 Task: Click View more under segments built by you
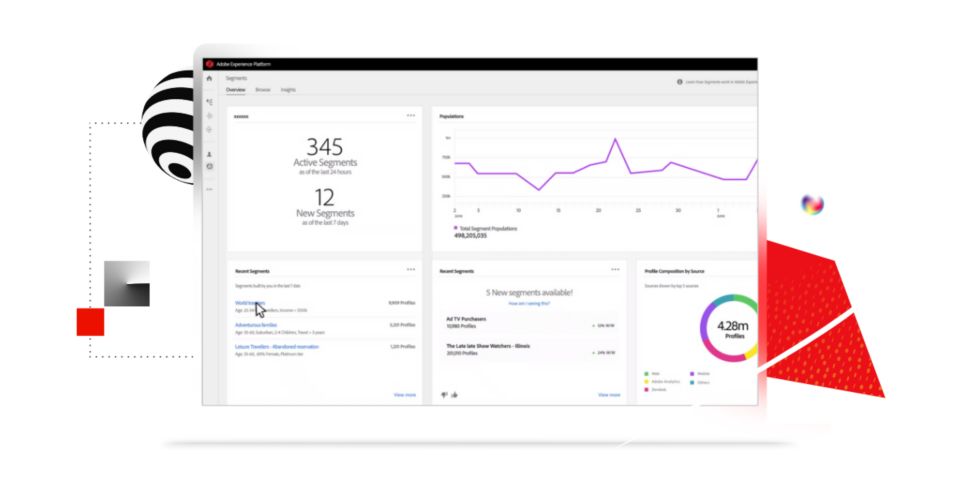click(x=405, y=395)
